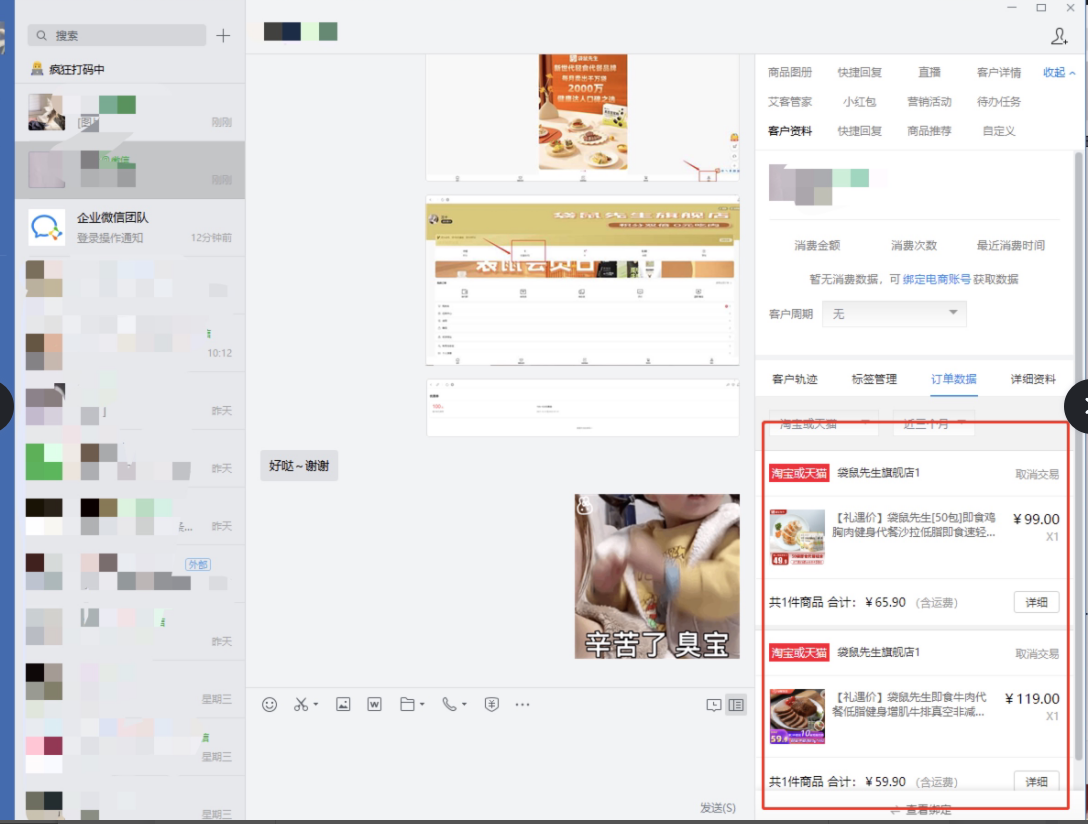Image resolution: width=1088 pixels, height=824 pixels.
Task: Open the chat history clock icon
Action: [713, 705]
